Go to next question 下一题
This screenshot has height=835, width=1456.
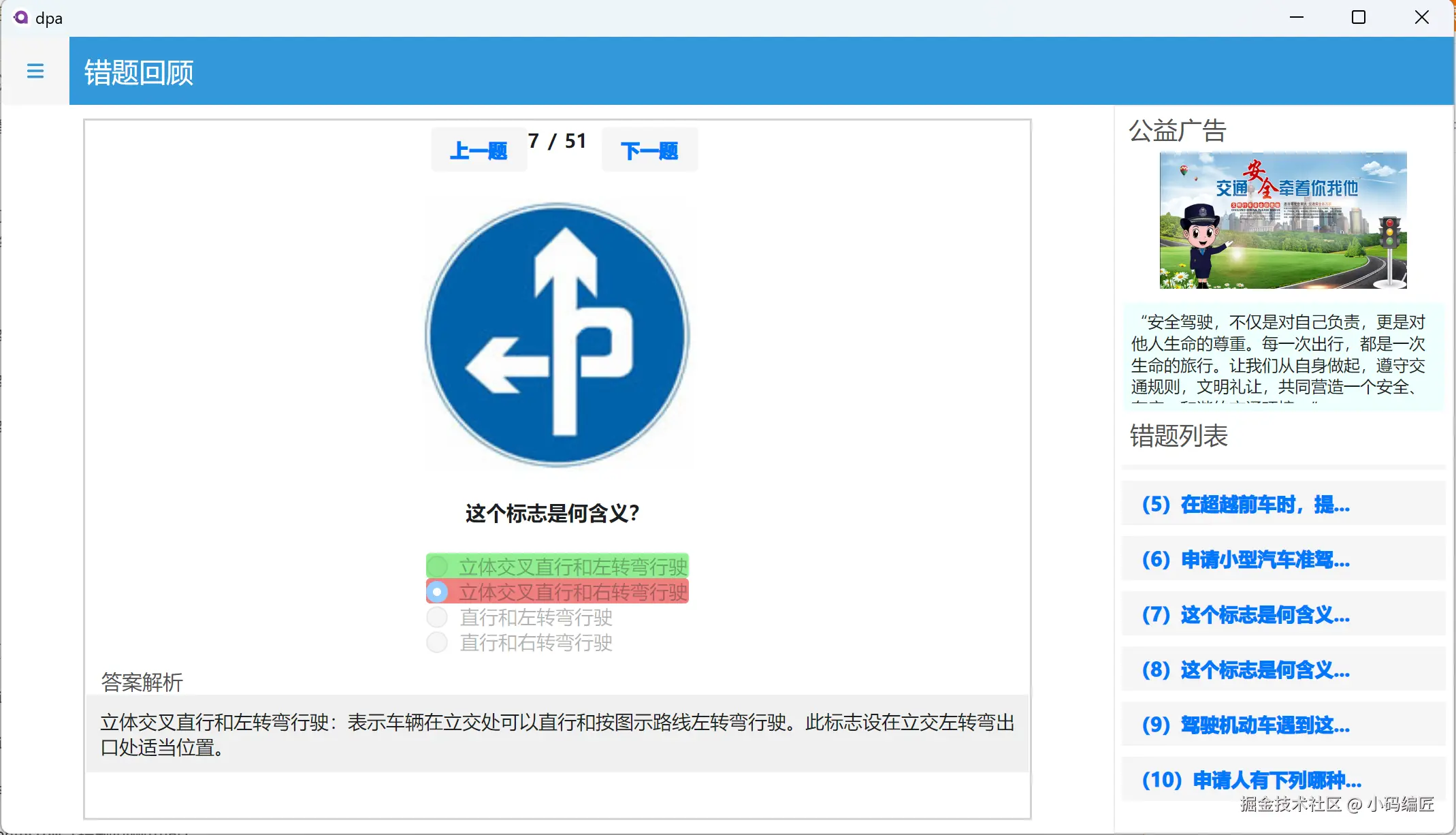click(649, 151)
